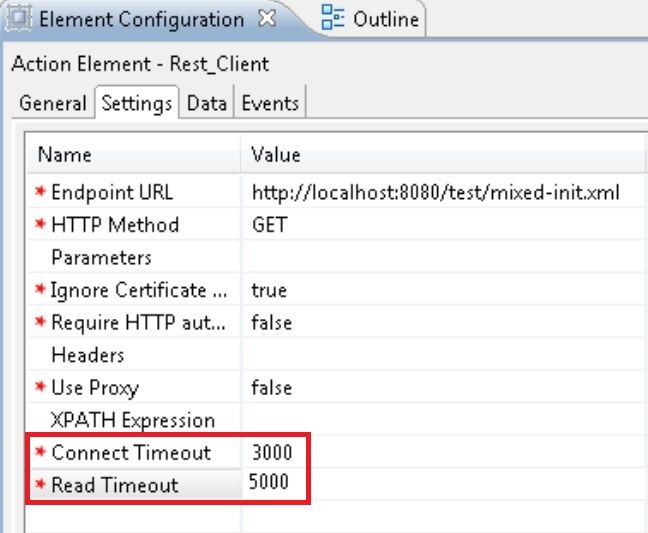Click the Headers value cell
Viewport: 648px width, 533px height.
tap(440, 355)
